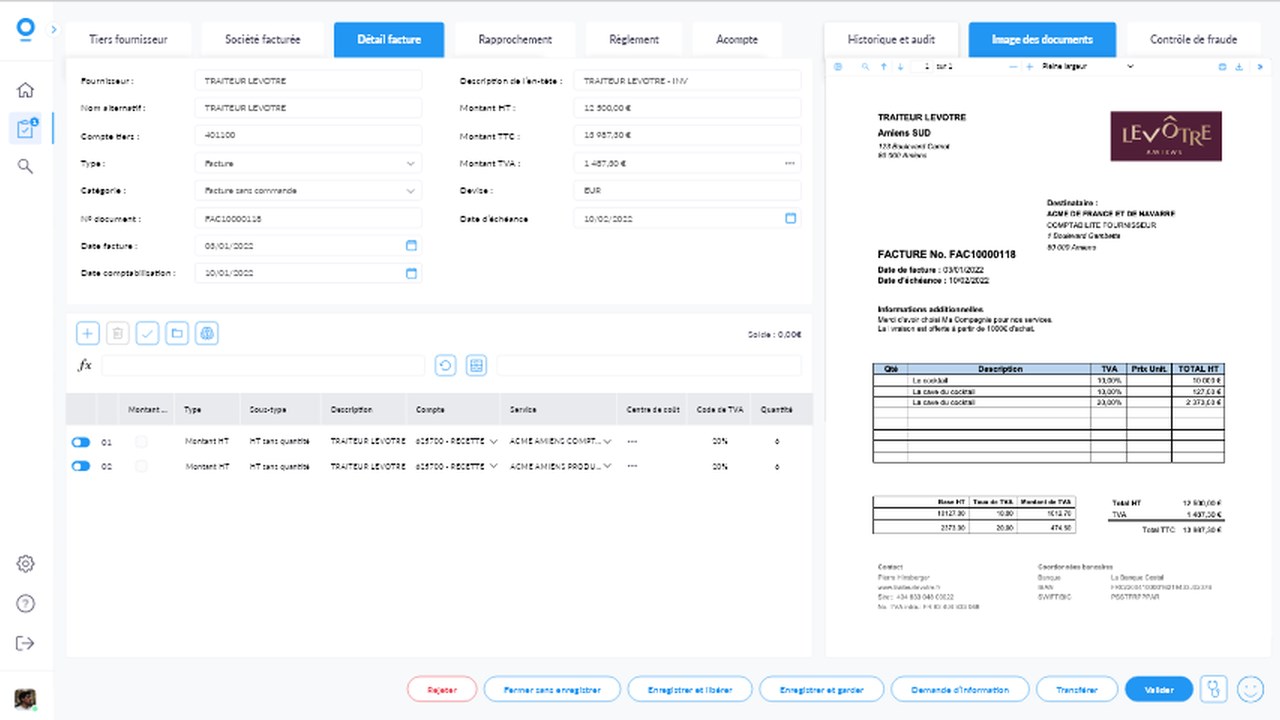1280x720 pixels.
Task: Add a new invoice line with plus icon
Action: pyautogui.click(x=88, y=333)
